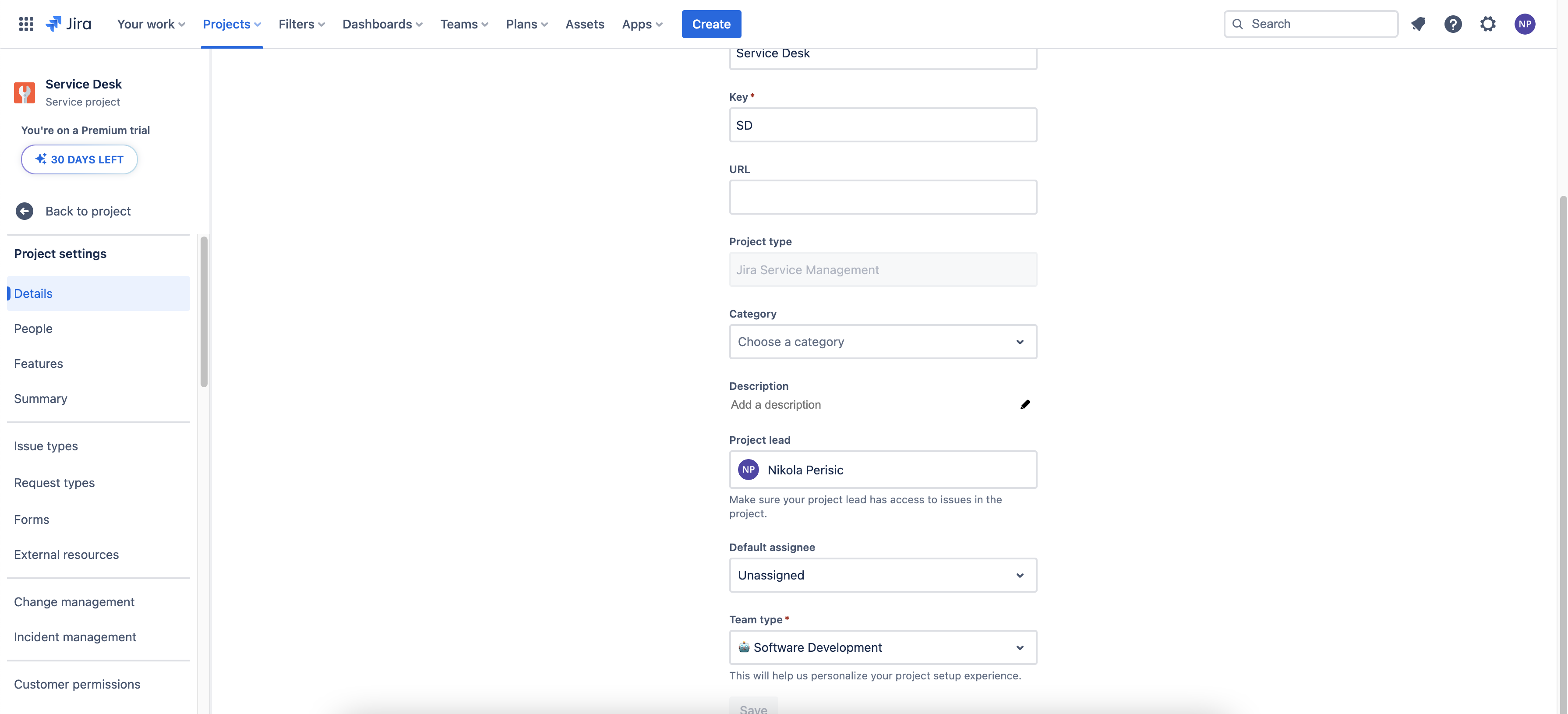Open notifications via the bell icon

point(1419,24)
